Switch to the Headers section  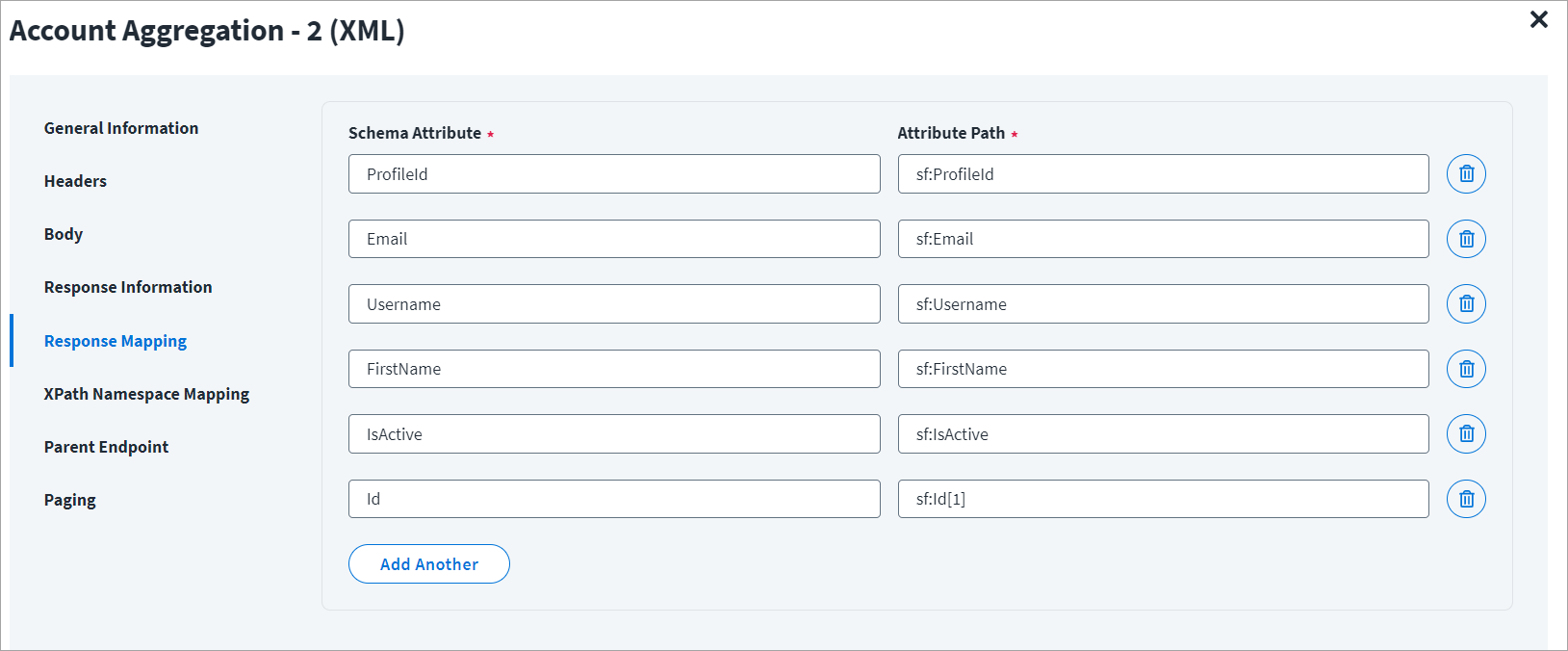tap(75, 181)
